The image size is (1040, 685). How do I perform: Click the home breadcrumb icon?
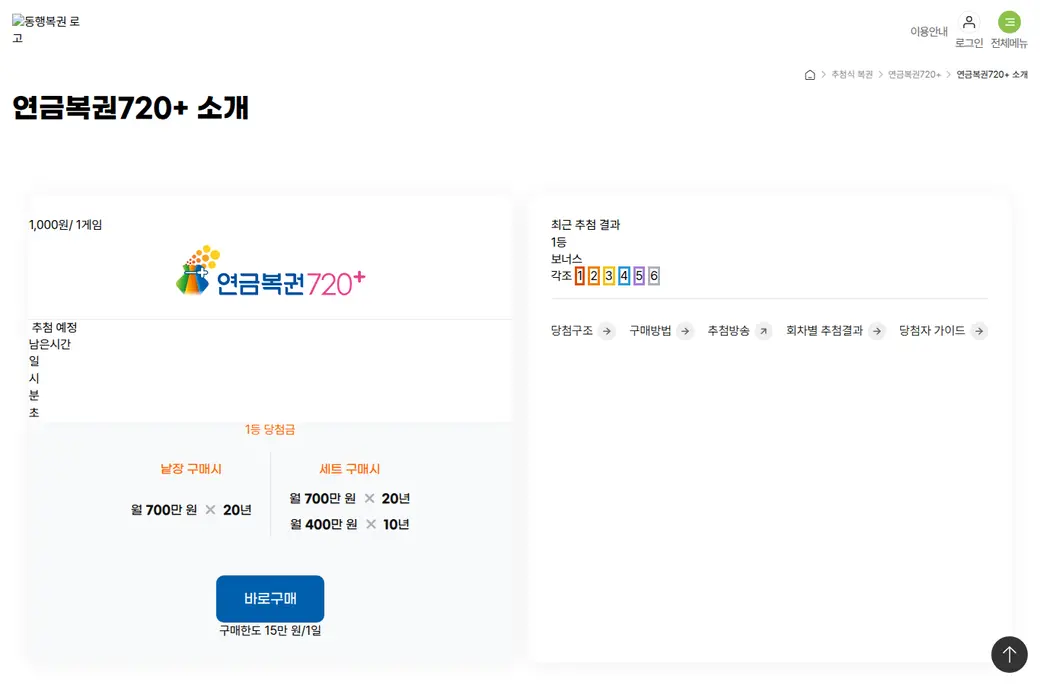click(809, 75)
